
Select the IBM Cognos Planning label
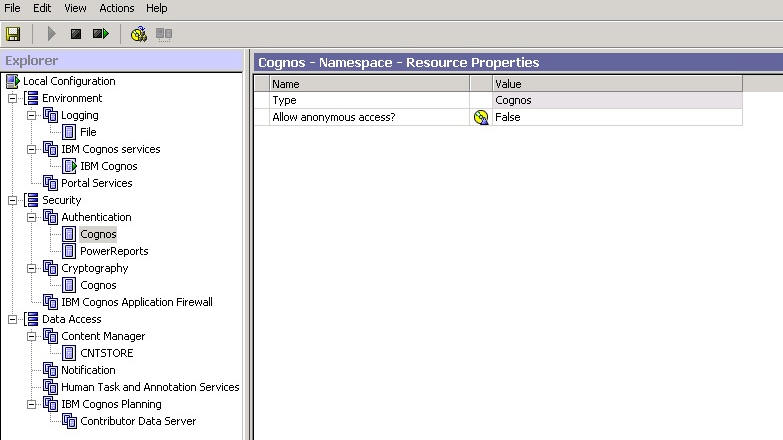coord(111,404)
